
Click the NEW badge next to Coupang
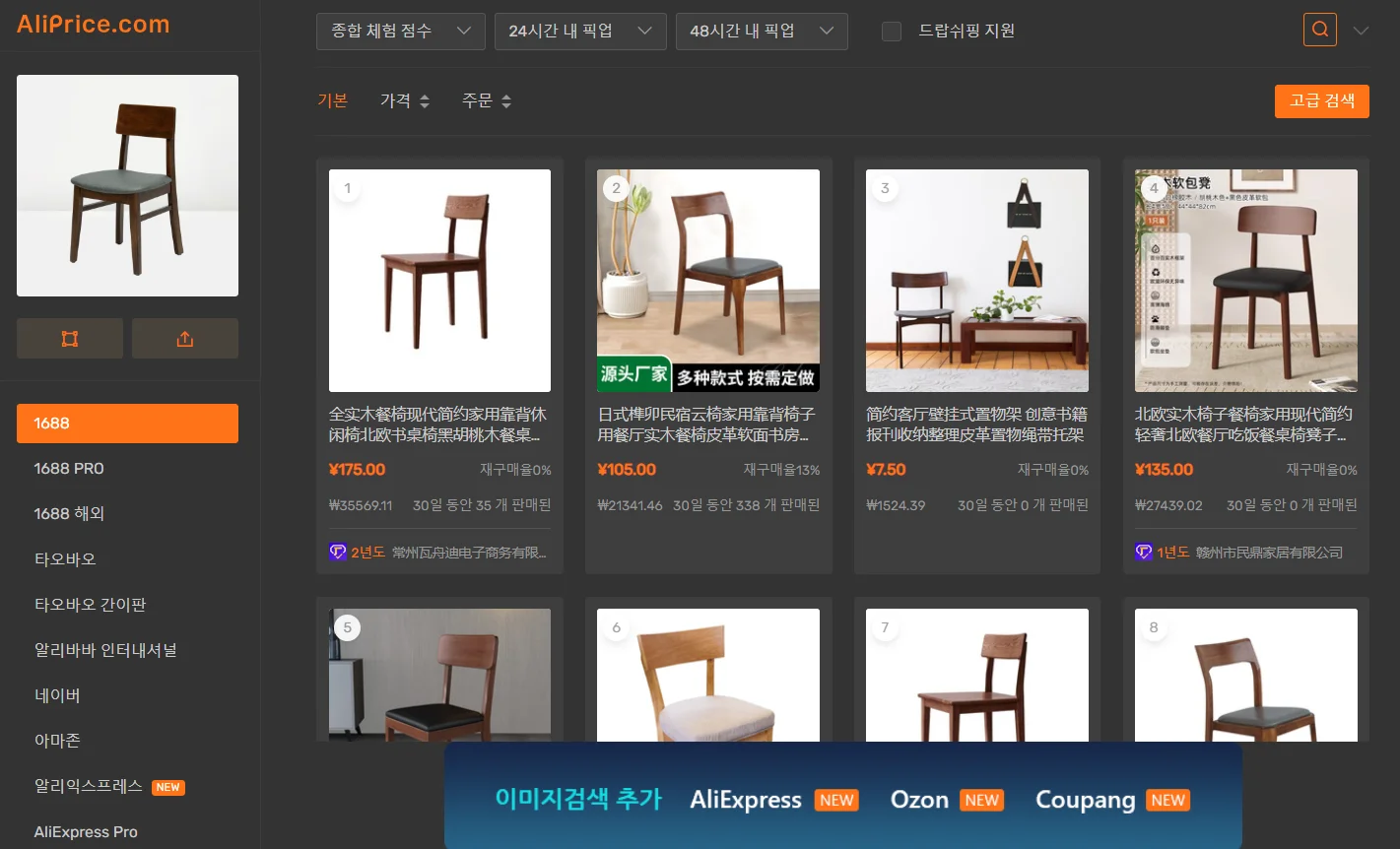click(1168, 800)
